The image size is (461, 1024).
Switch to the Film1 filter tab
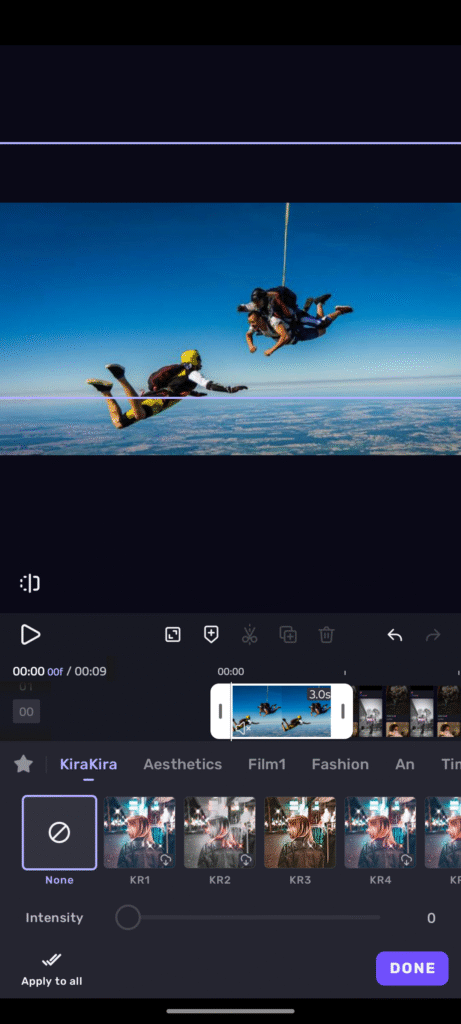pos(266,764)
